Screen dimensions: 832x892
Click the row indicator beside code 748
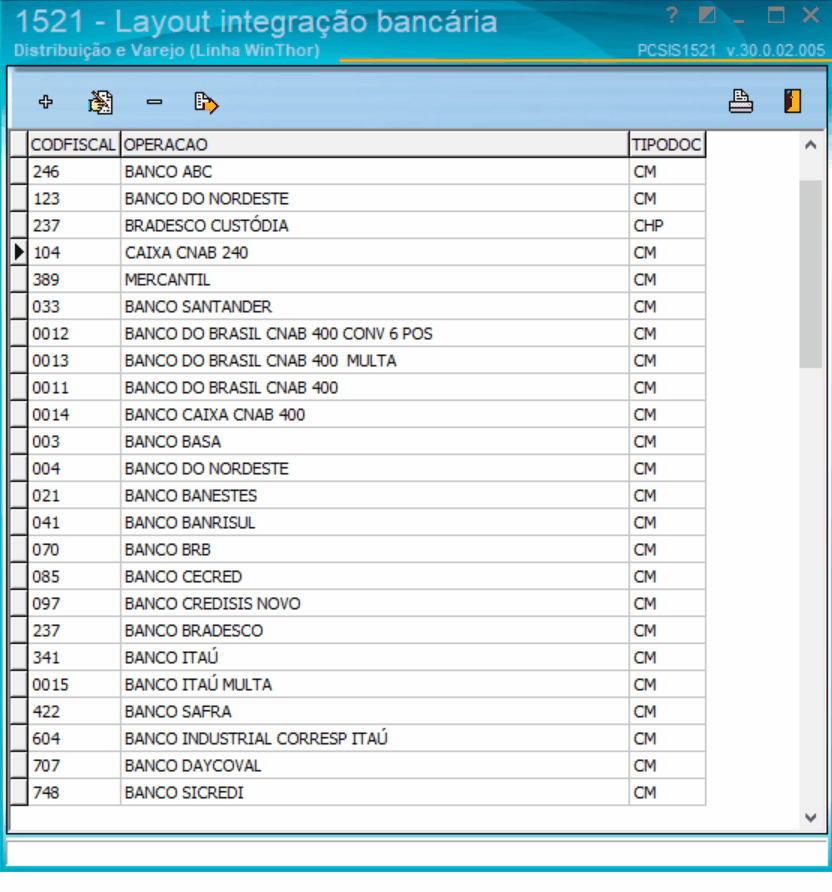(19, 793)
